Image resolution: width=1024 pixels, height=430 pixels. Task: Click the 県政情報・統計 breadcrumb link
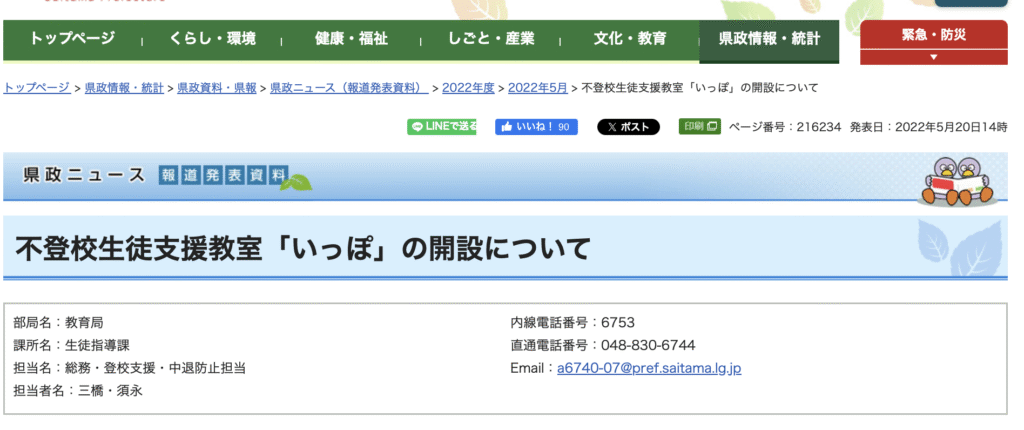(124, 88)
